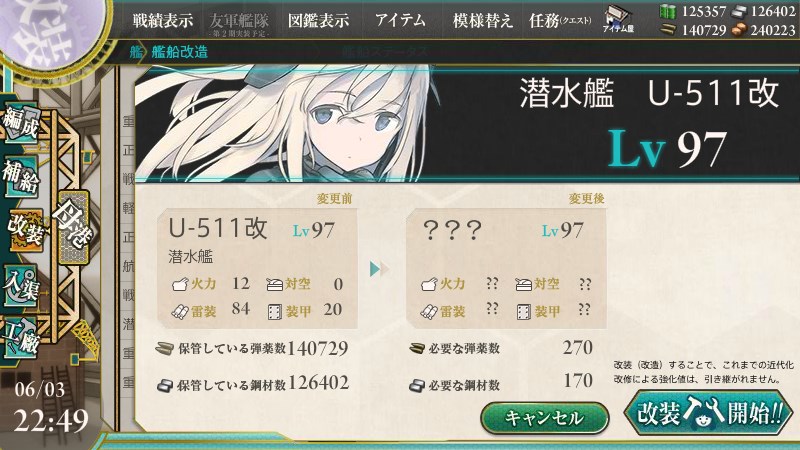
Task: Open the 工廠 factory icon
Action: tap(21, 337)
